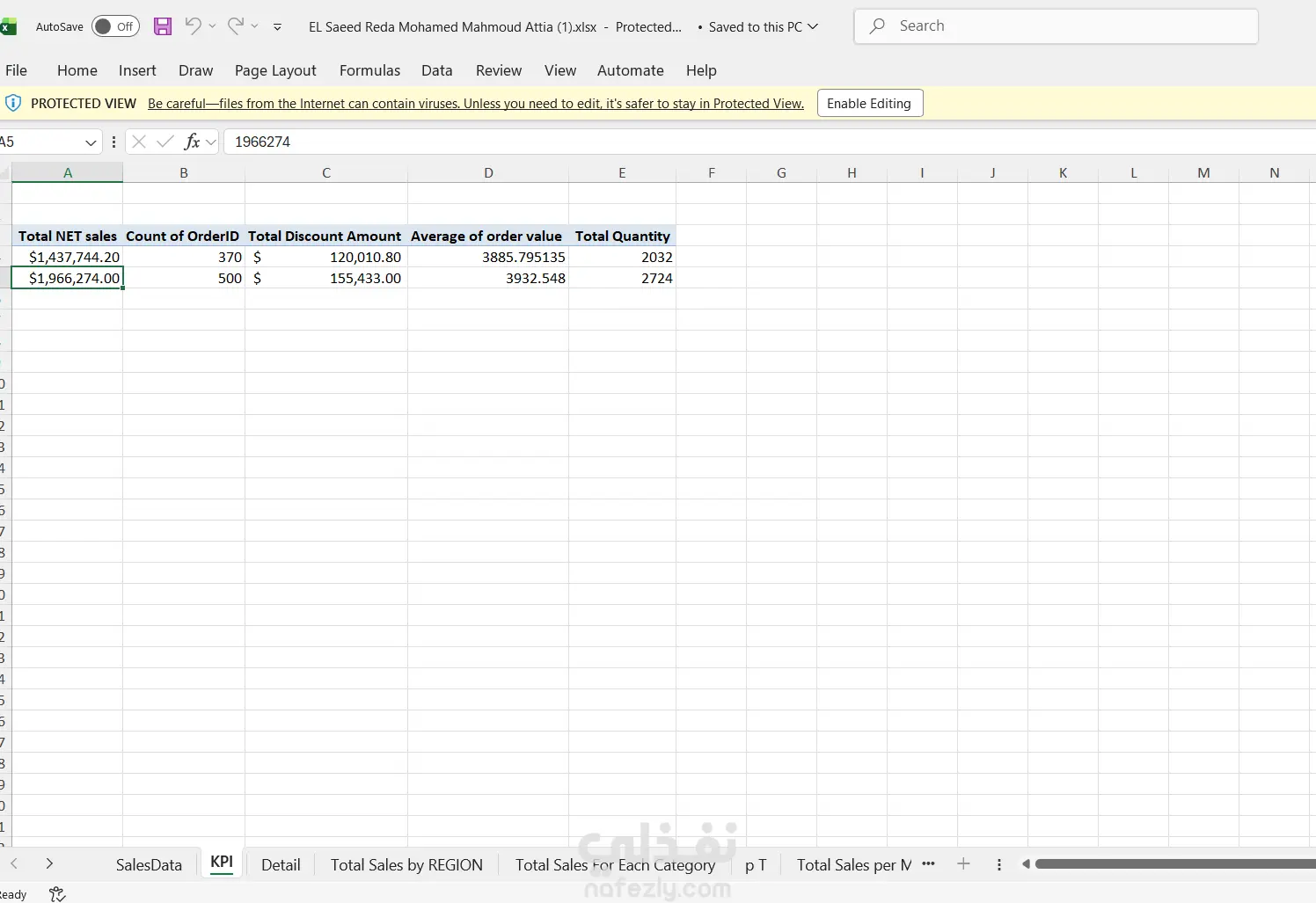Screen dimensions: 1316x903
Task: Select cell with $1,966,274.00
Action: tap(68, 278)
